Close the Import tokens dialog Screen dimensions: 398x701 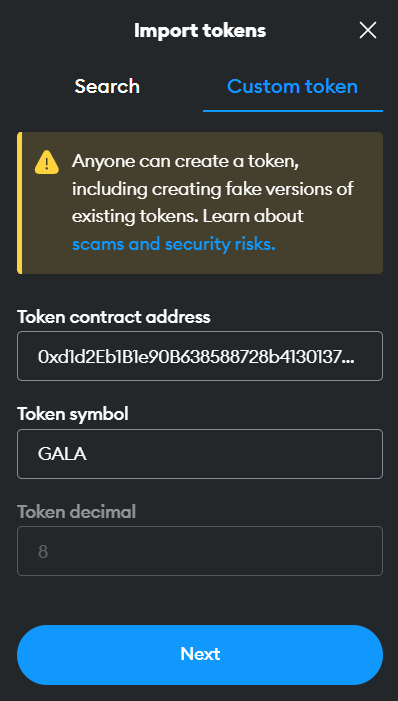tap(368, 30)
